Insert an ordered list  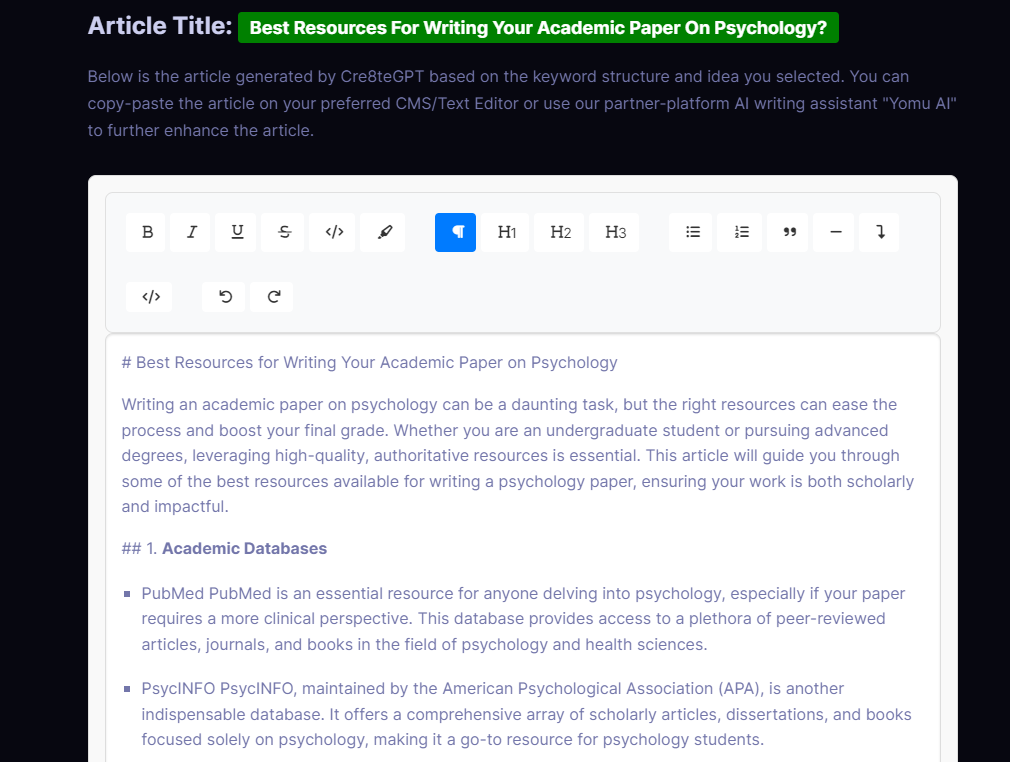tap(739, 231)
